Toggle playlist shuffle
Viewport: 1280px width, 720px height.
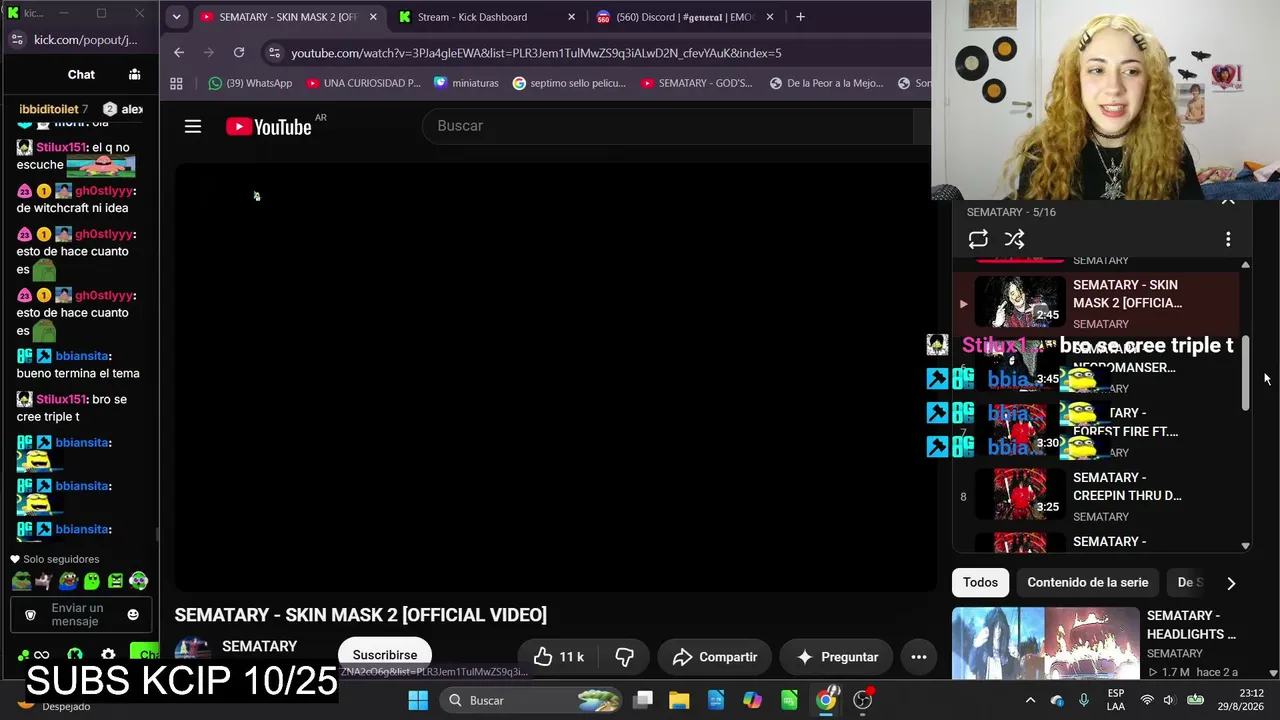pyautogui.click(x=1014, y=239)
